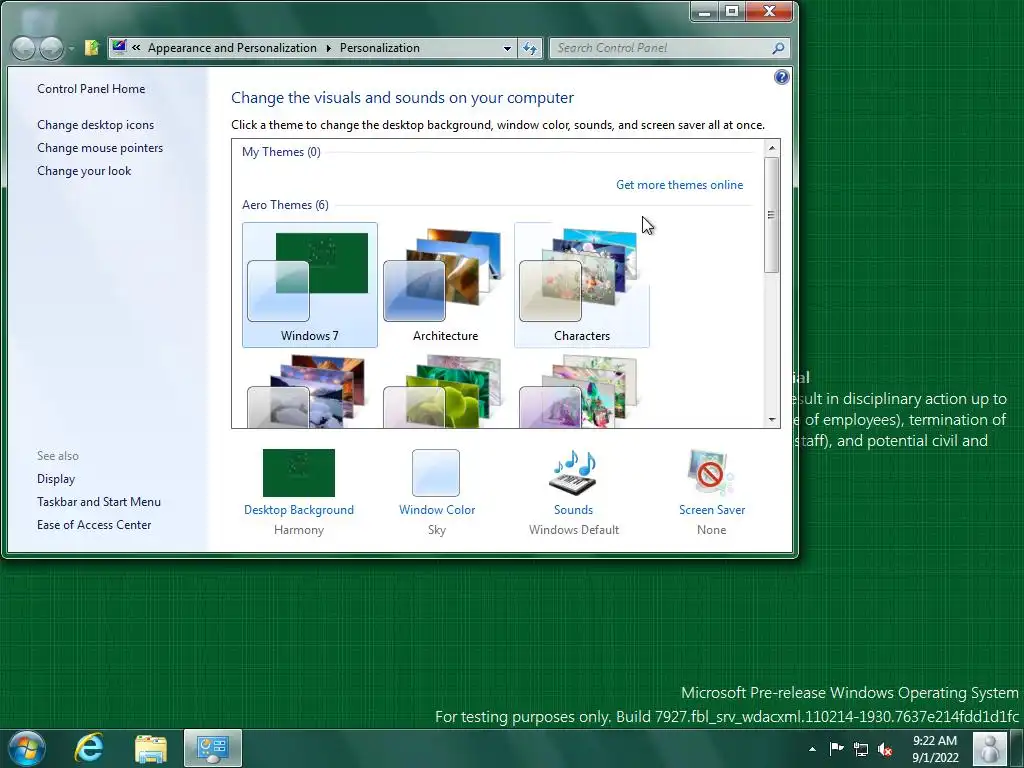Open the Display link under See also
1024x768 pixels.
(x=56, y=479)
